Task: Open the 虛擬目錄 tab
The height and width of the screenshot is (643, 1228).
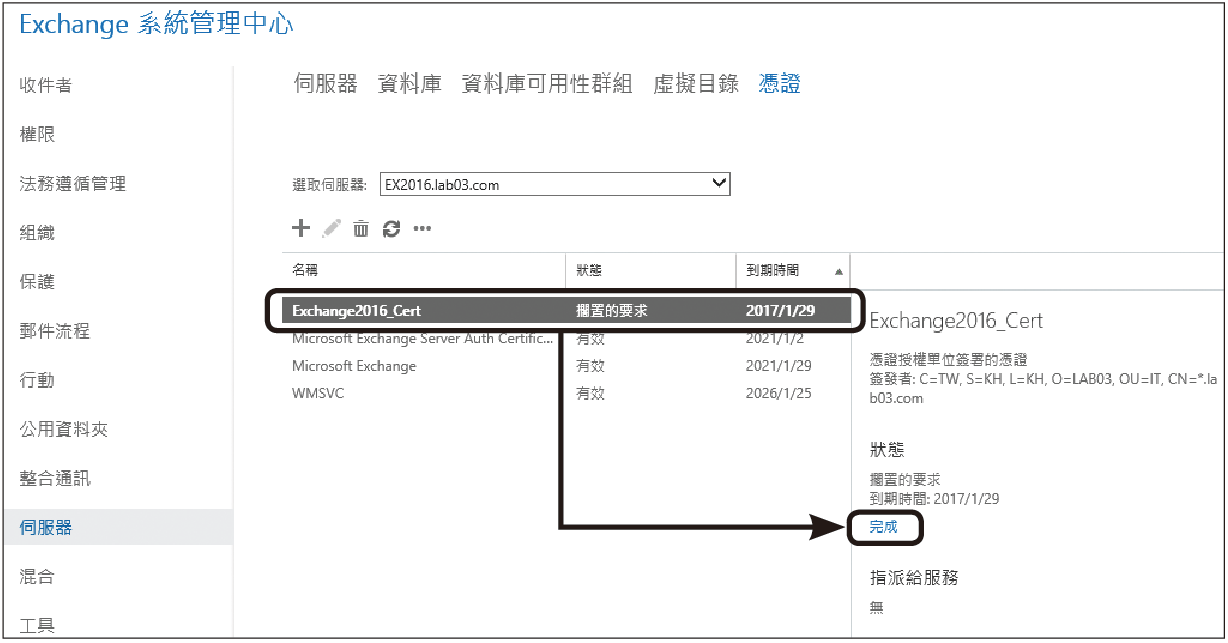Action: [x=696, y=84]
